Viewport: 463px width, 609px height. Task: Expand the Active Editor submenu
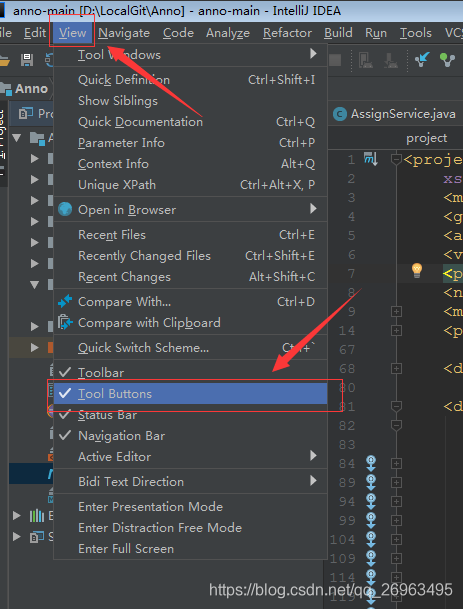[190, 456]
